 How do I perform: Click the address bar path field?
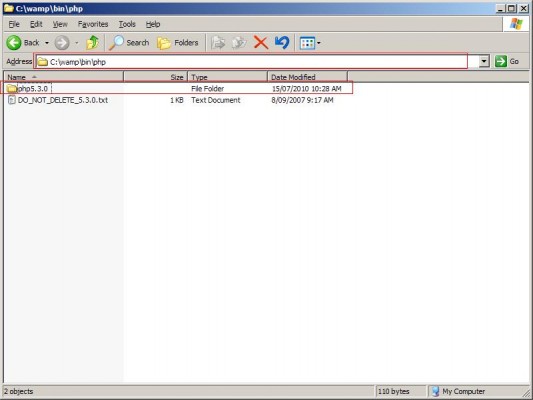pyautogui.click(x=251, y=62)
